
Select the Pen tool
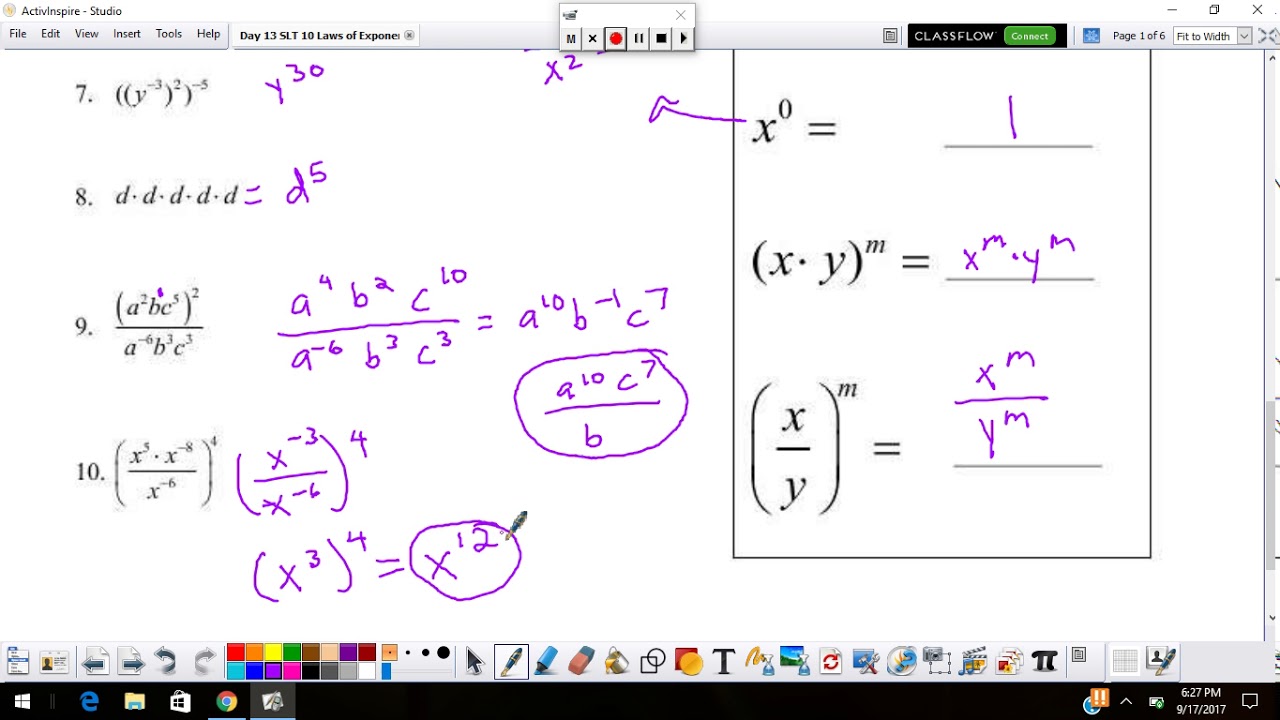click(x=510, y=661)
